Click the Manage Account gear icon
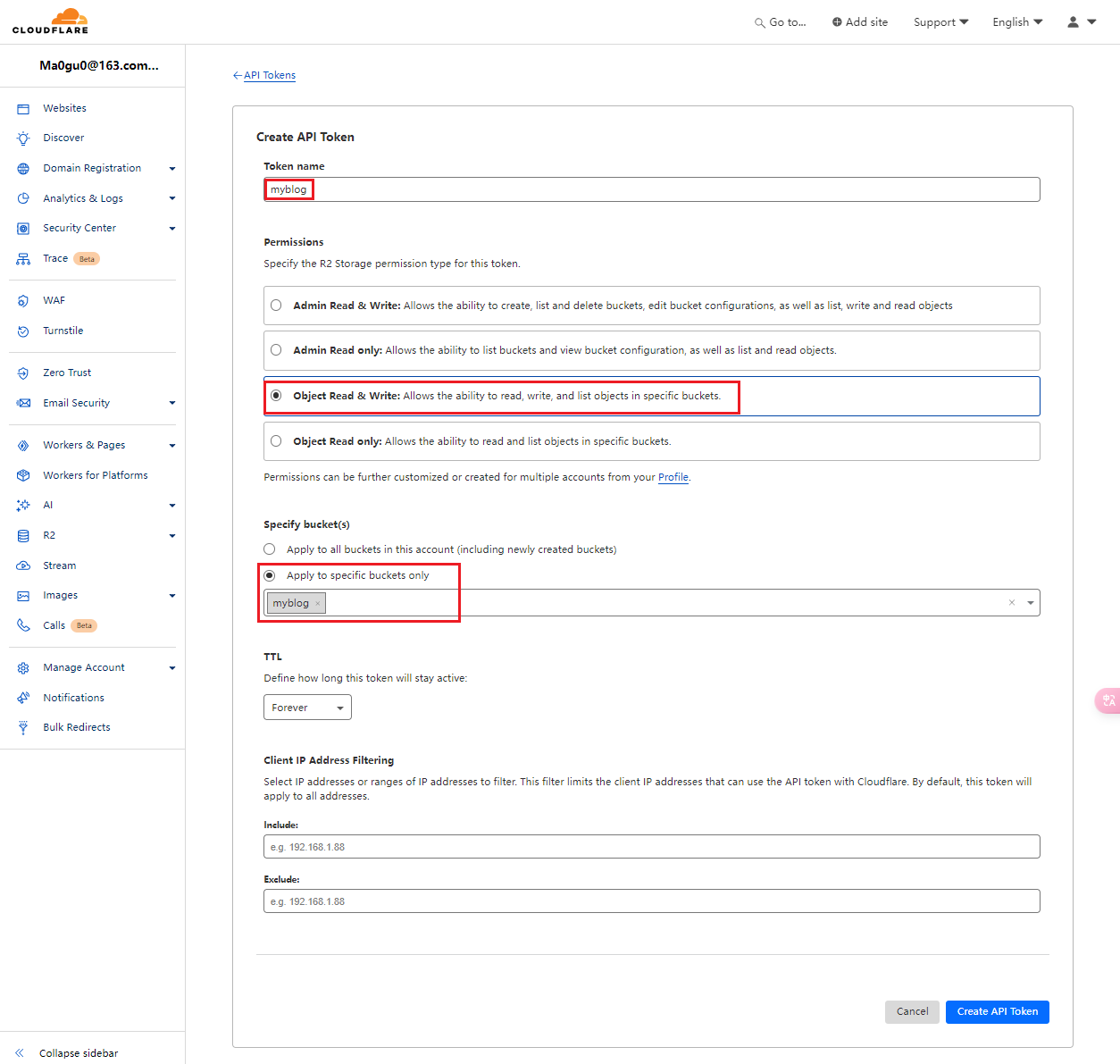Screen dimensions: 1120x1064 [x=23, y=668]
